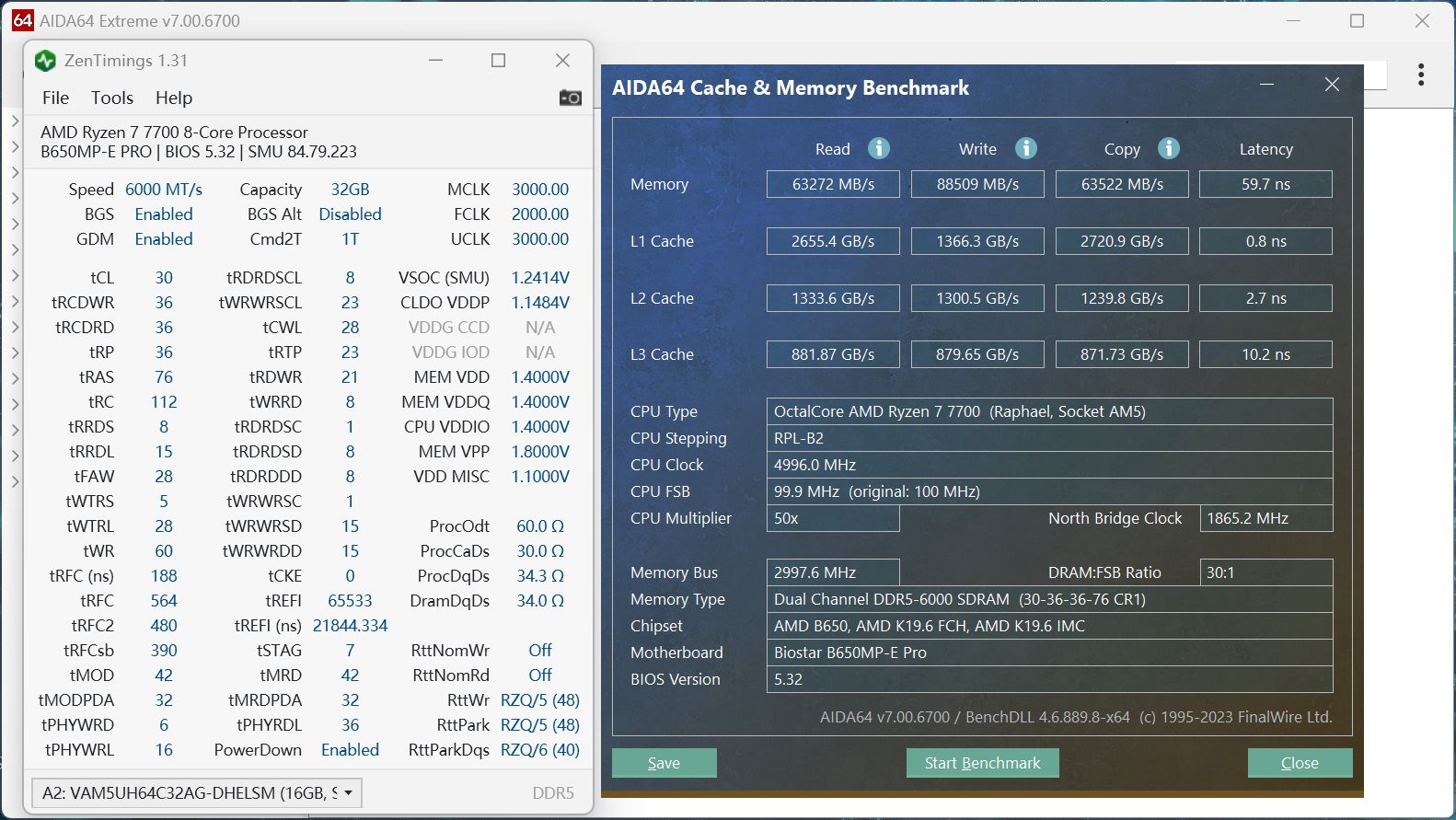Click the AIDA64 Extreme title bar icon

22,20
